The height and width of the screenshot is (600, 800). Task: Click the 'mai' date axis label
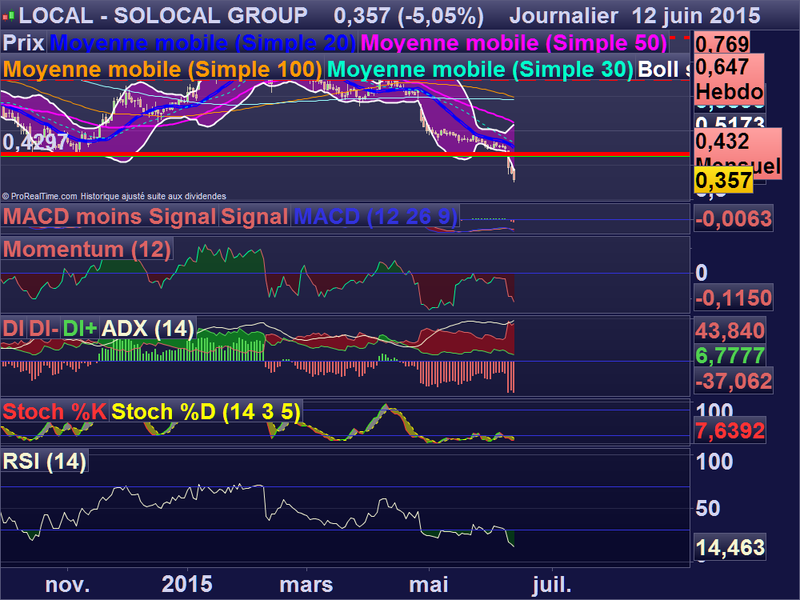coord(429,585)
